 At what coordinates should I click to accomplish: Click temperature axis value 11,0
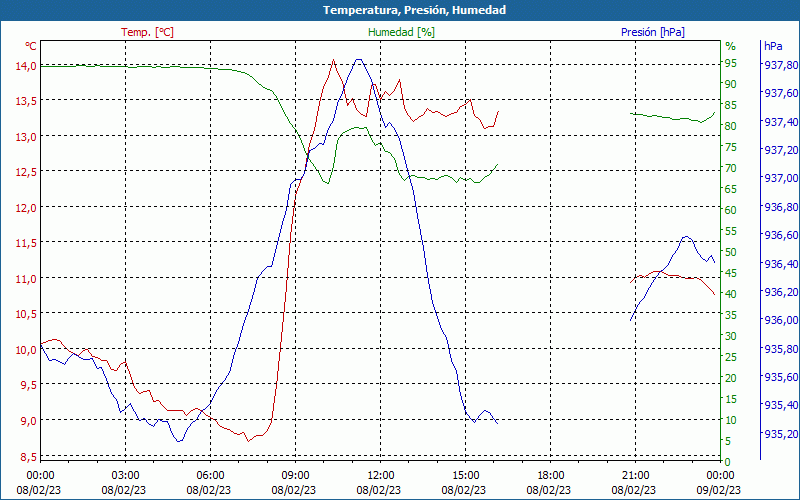click(28, 279)
